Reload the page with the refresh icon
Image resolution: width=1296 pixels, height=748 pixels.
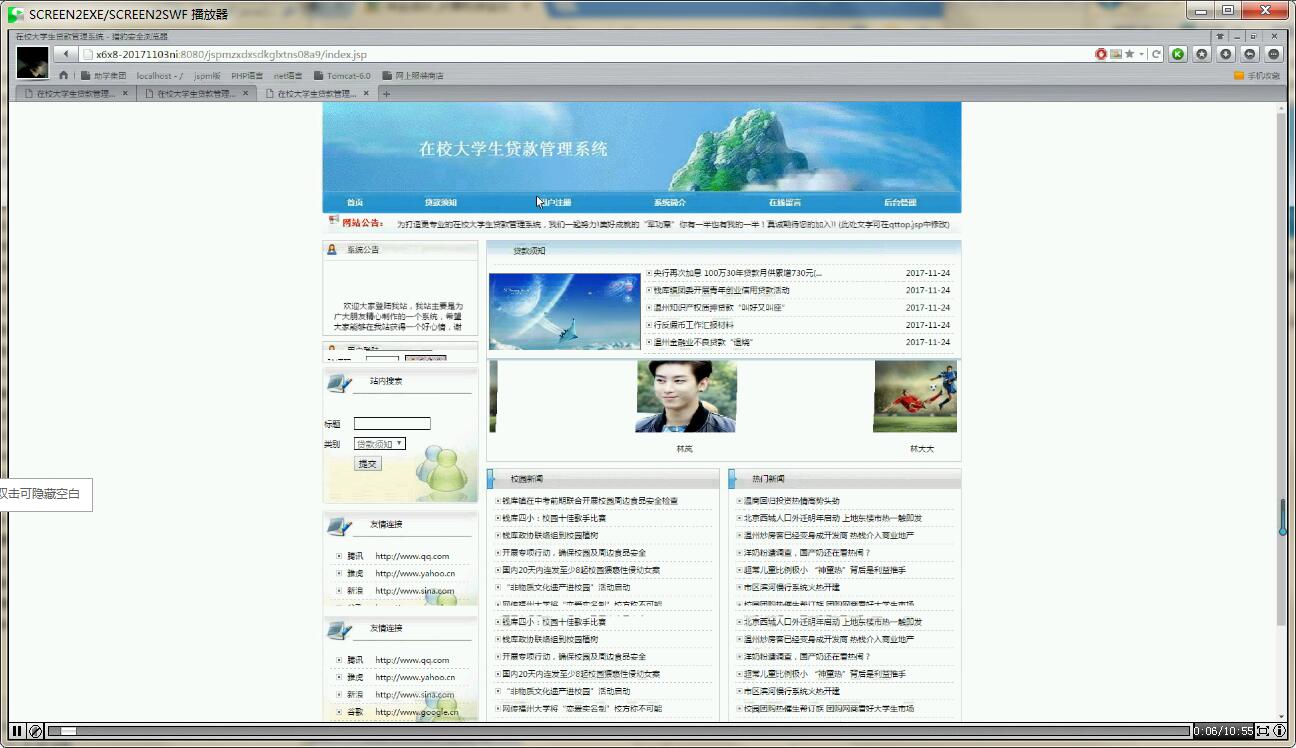click(x=1156, y=54)
